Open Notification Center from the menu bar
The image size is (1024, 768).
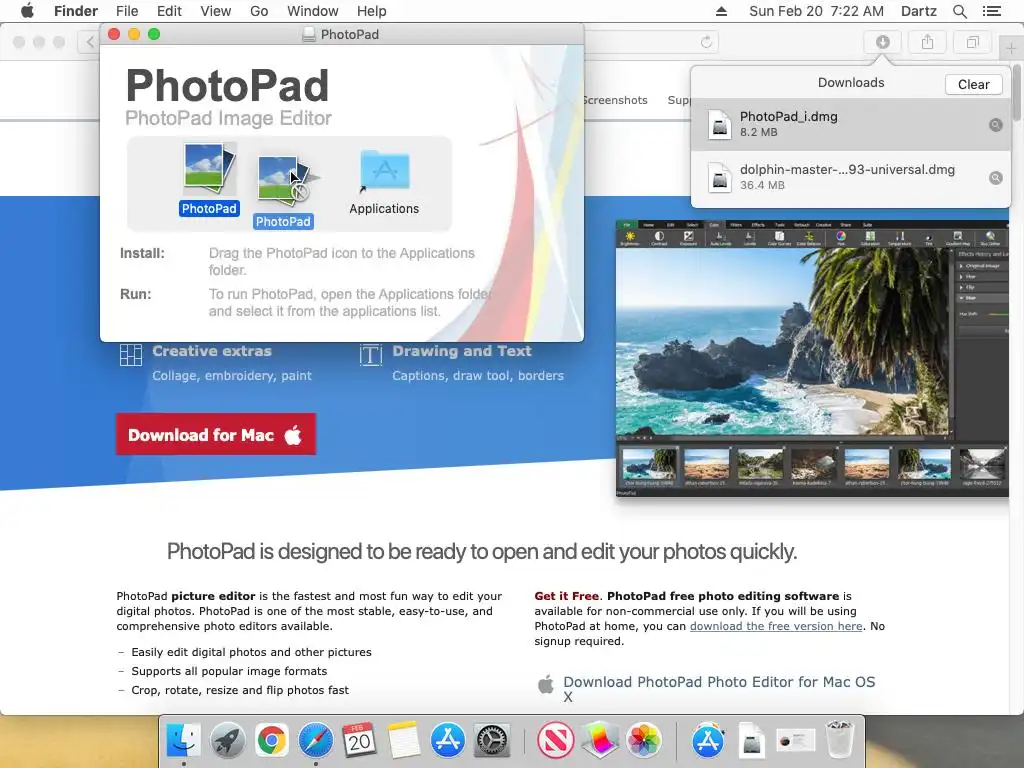click(x=991, y=11)
